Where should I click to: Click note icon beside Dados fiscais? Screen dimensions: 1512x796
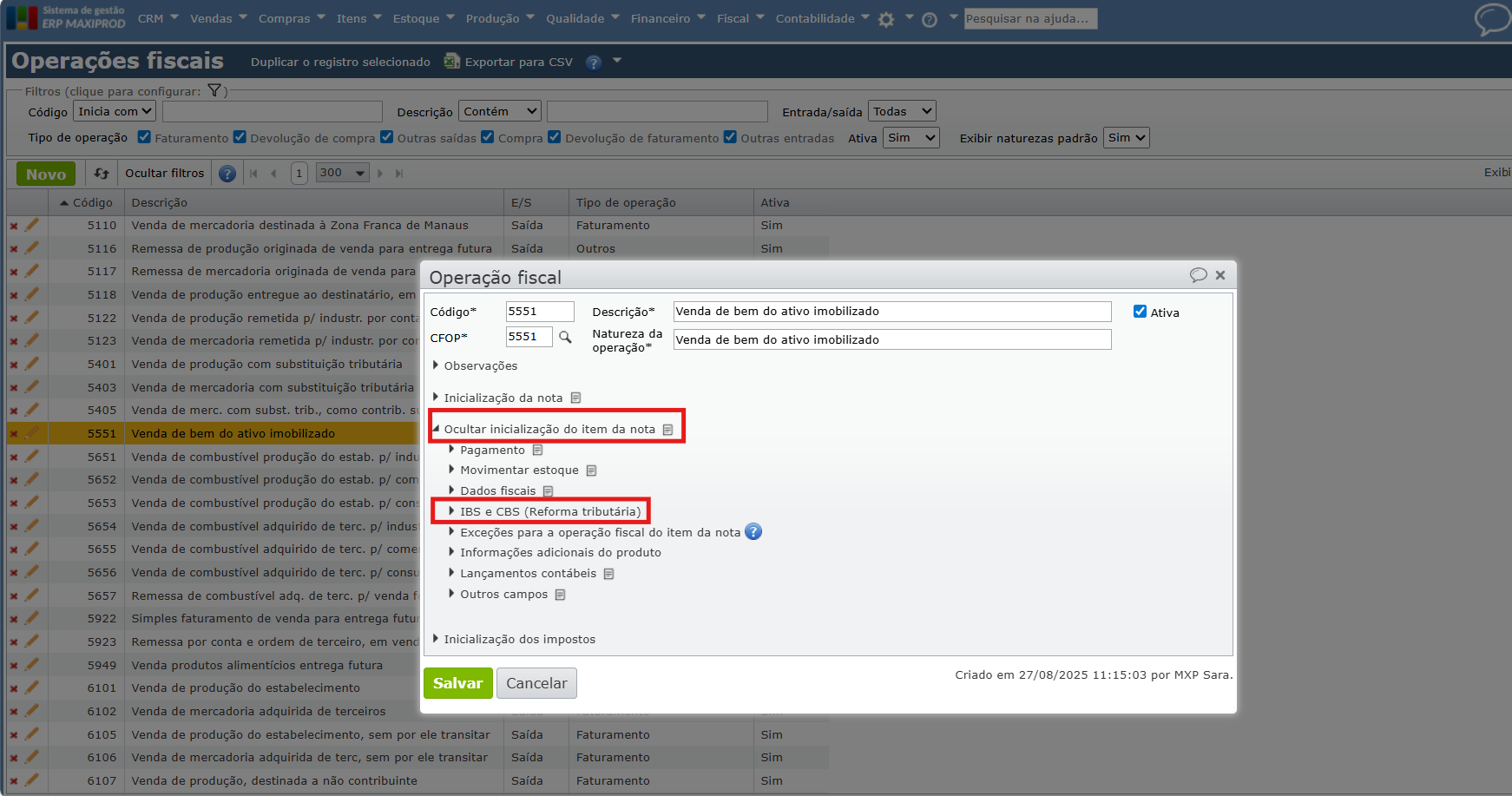pyautogui.click(x=549, y=491)
